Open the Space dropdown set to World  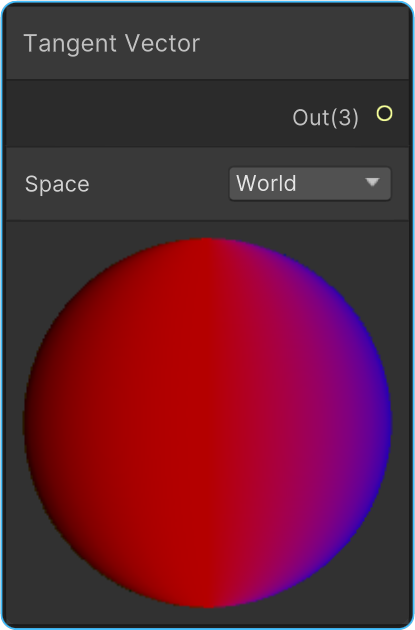(x=310, y=184)
